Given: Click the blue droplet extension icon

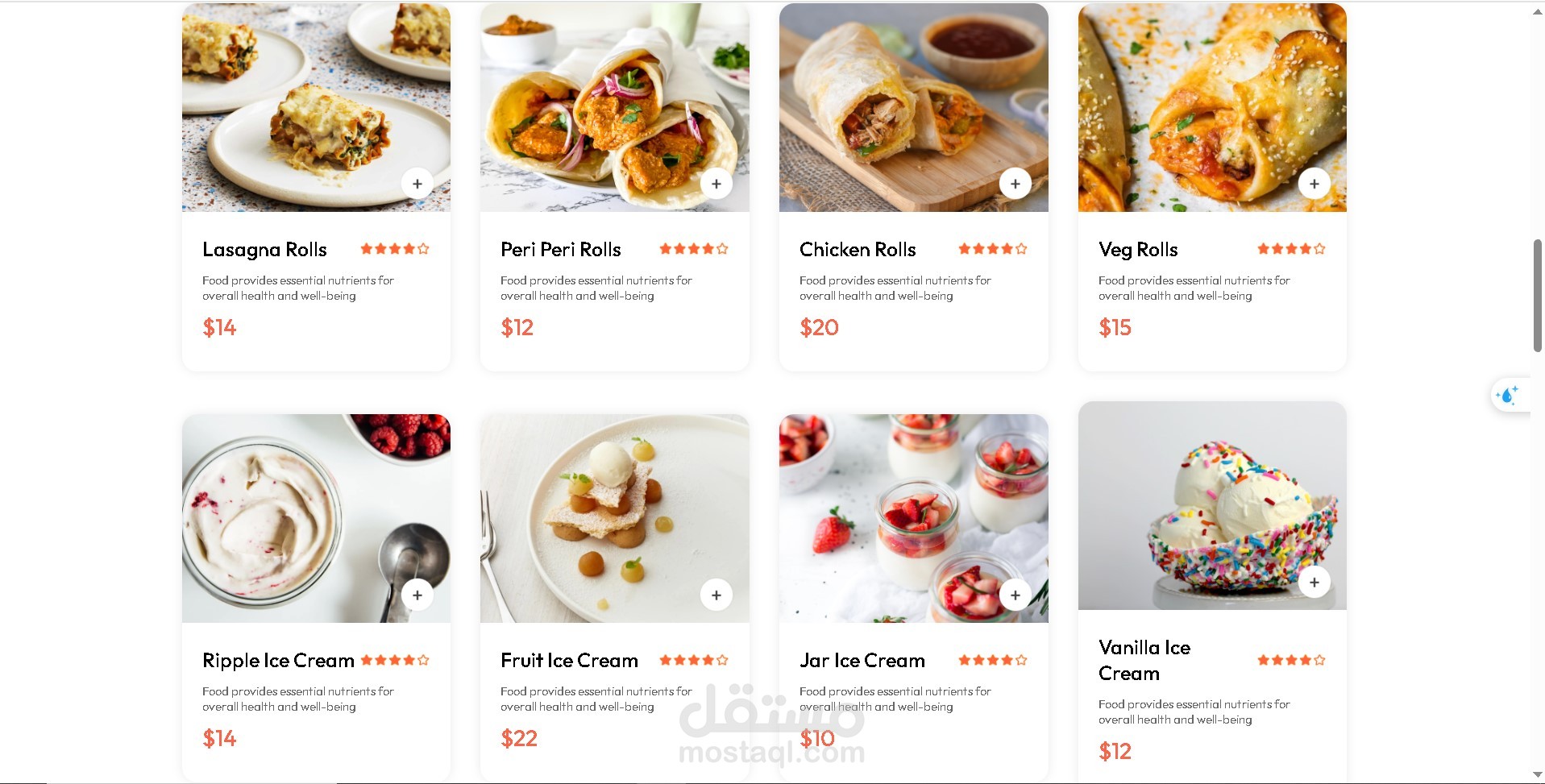Looking at the screenshot, I should (1508, 395).
